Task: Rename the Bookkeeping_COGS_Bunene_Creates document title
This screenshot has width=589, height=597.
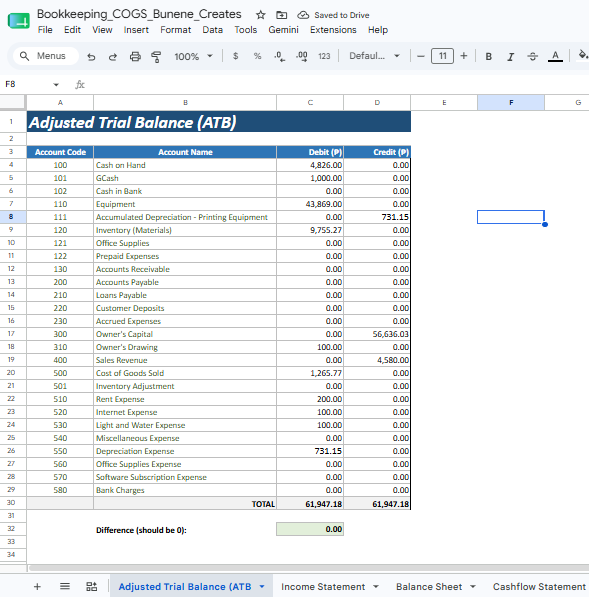Action: point(139,14)
